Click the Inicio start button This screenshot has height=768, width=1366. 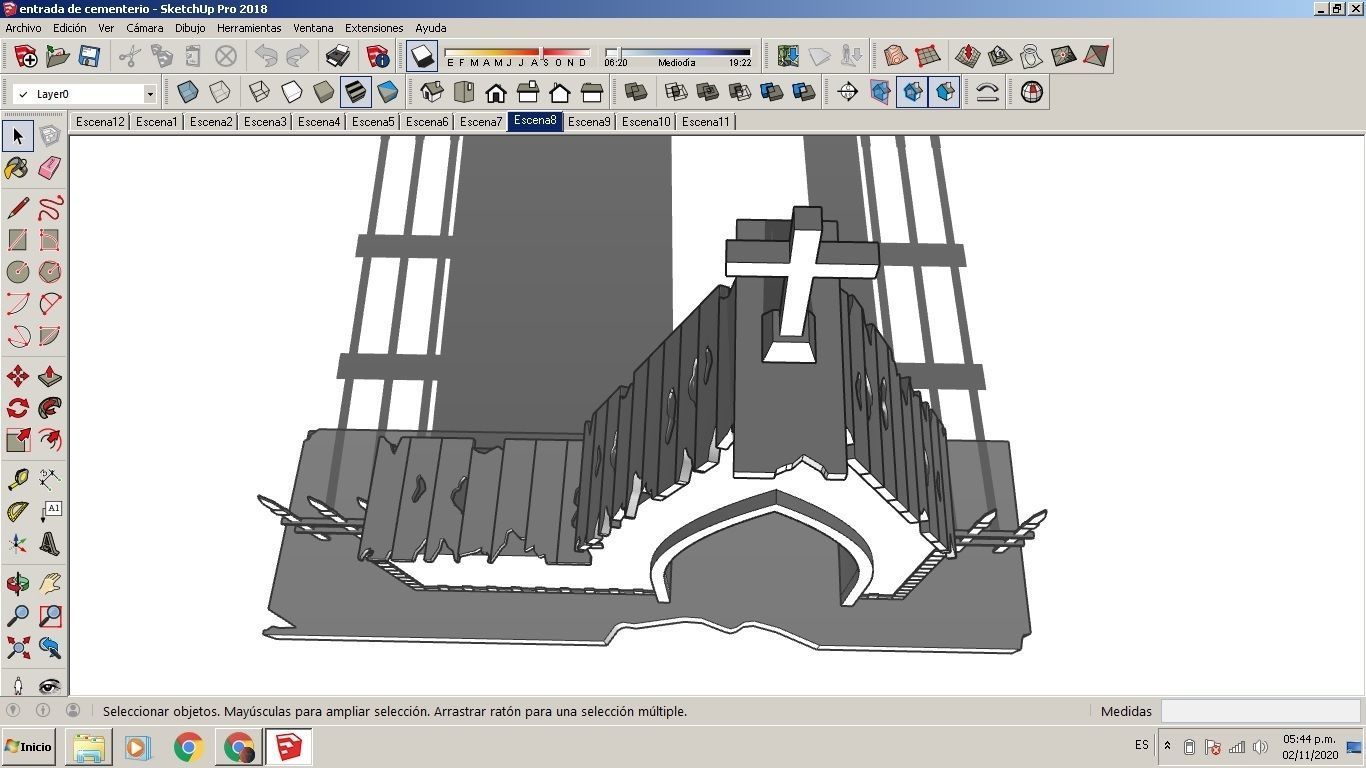28,746
